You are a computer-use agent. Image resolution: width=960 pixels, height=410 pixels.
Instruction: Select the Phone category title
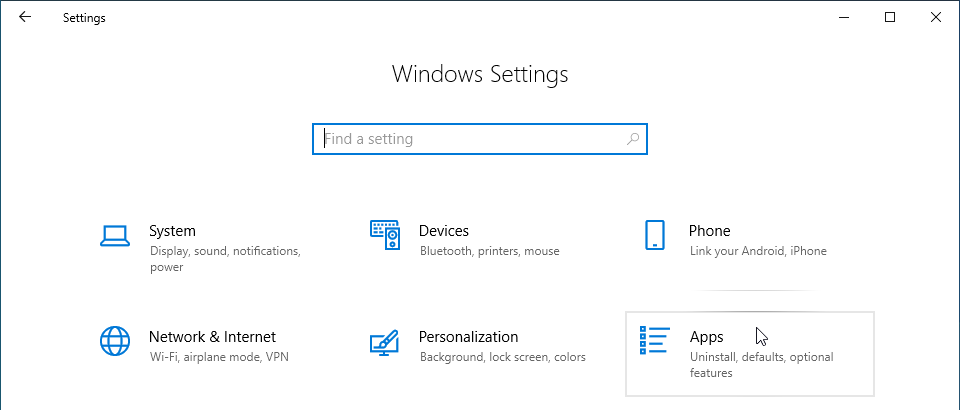709,231
